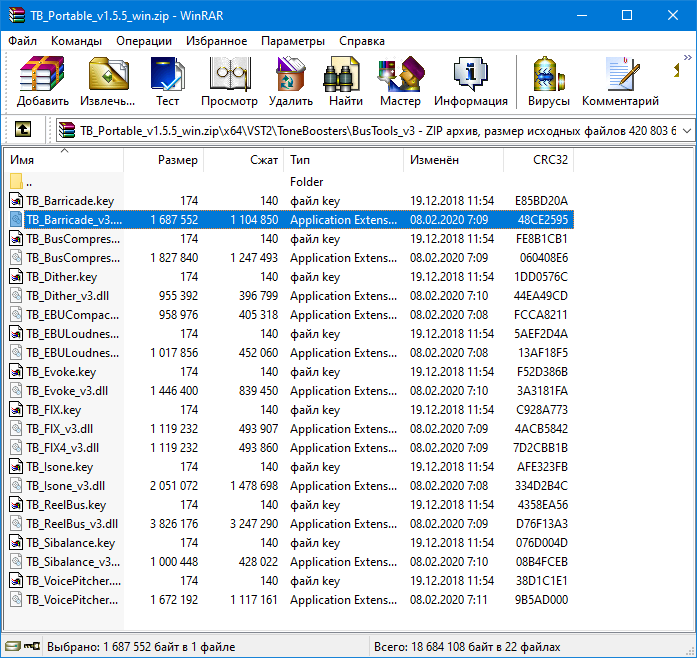Click size value 1 017 856

(174, 353)
